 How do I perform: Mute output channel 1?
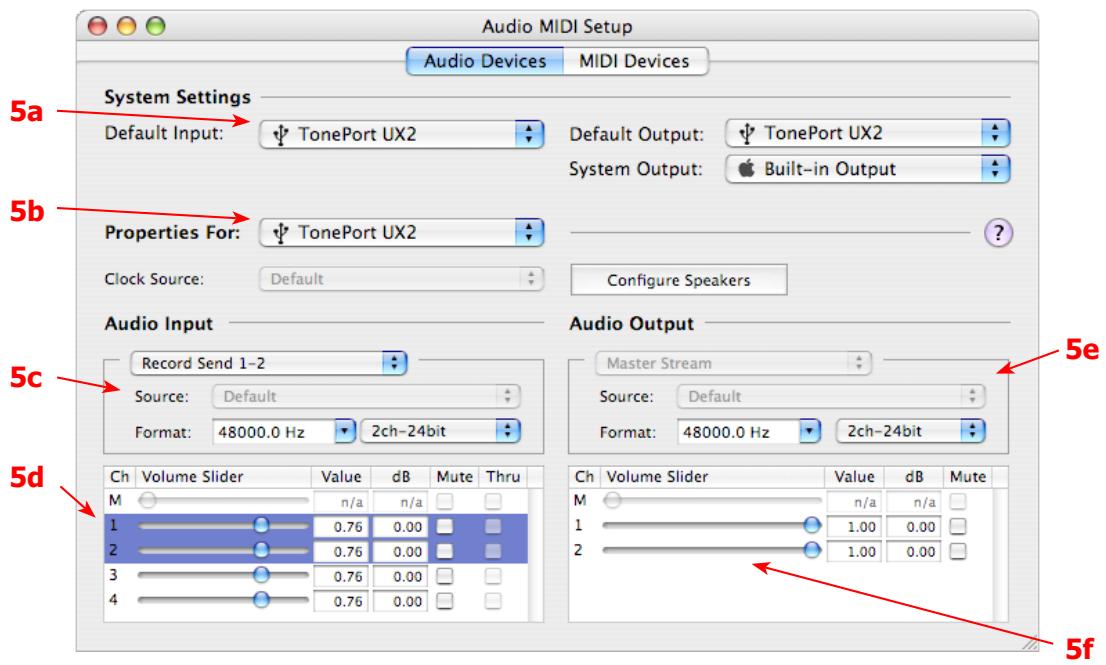(x=957, y=526)
